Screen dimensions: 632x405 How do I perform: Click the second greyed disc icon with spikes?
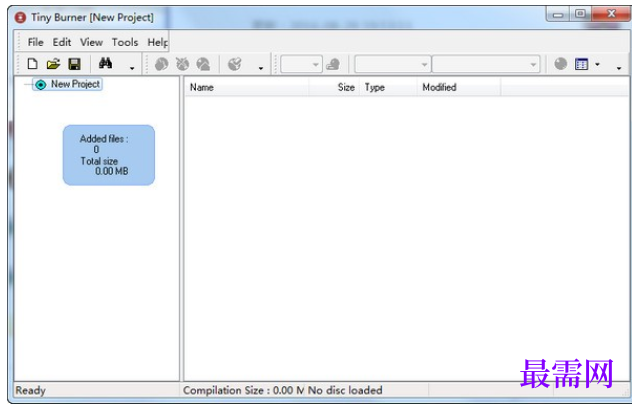coord(182,64)
